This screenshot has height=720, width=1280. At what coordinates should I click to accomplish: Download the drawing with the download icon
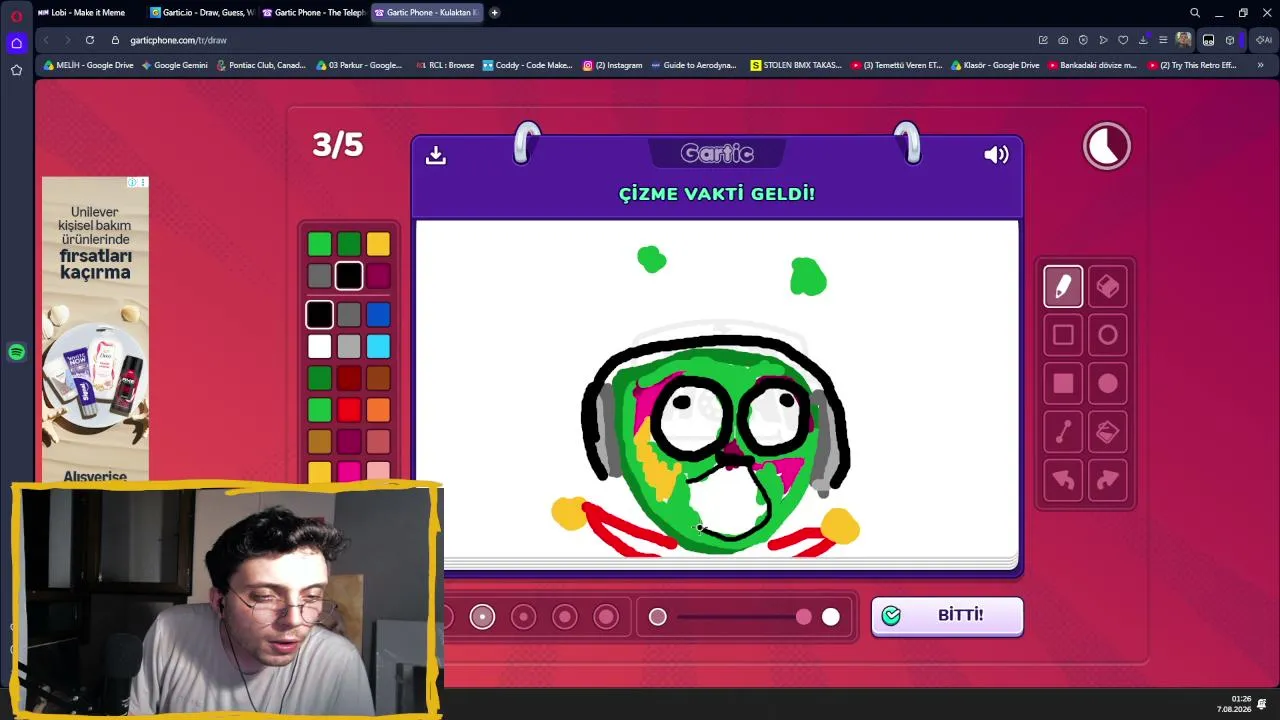pos(435,155)
